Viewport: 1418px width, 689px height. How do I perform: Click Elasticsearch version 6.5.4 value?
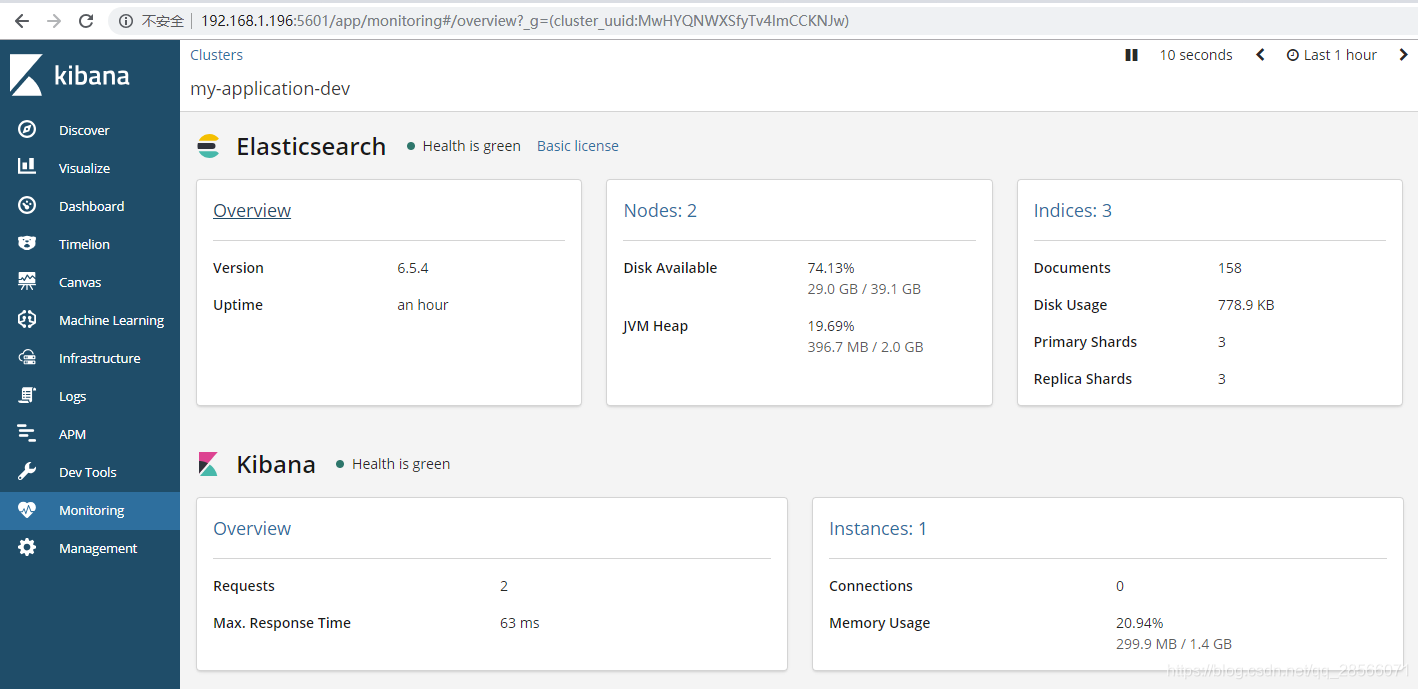tap(413, 268)
